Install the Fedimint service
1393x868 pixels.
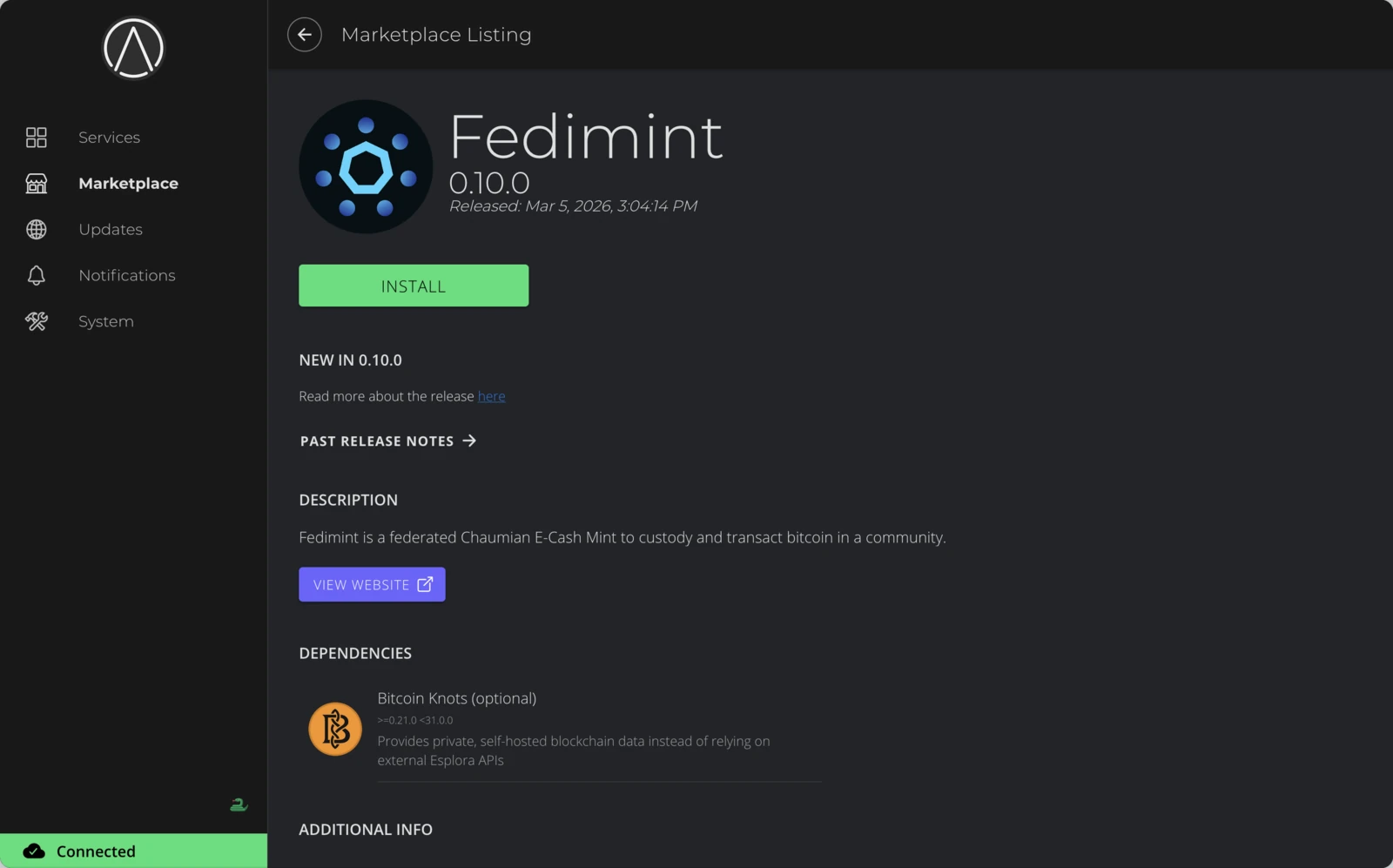pos(413,285)
